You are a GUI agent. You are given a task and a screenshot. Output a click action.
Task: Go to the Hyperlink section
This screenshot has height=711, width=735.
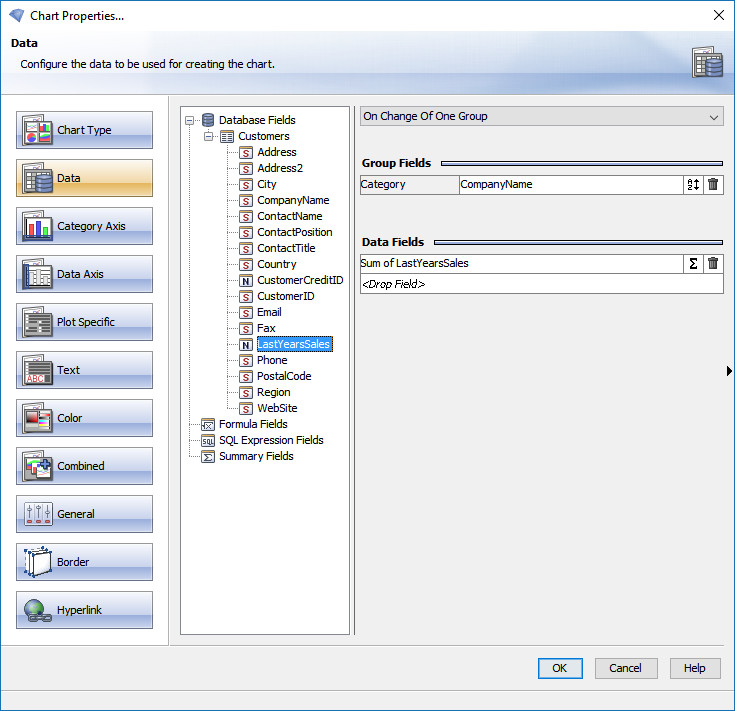[85, 610]
